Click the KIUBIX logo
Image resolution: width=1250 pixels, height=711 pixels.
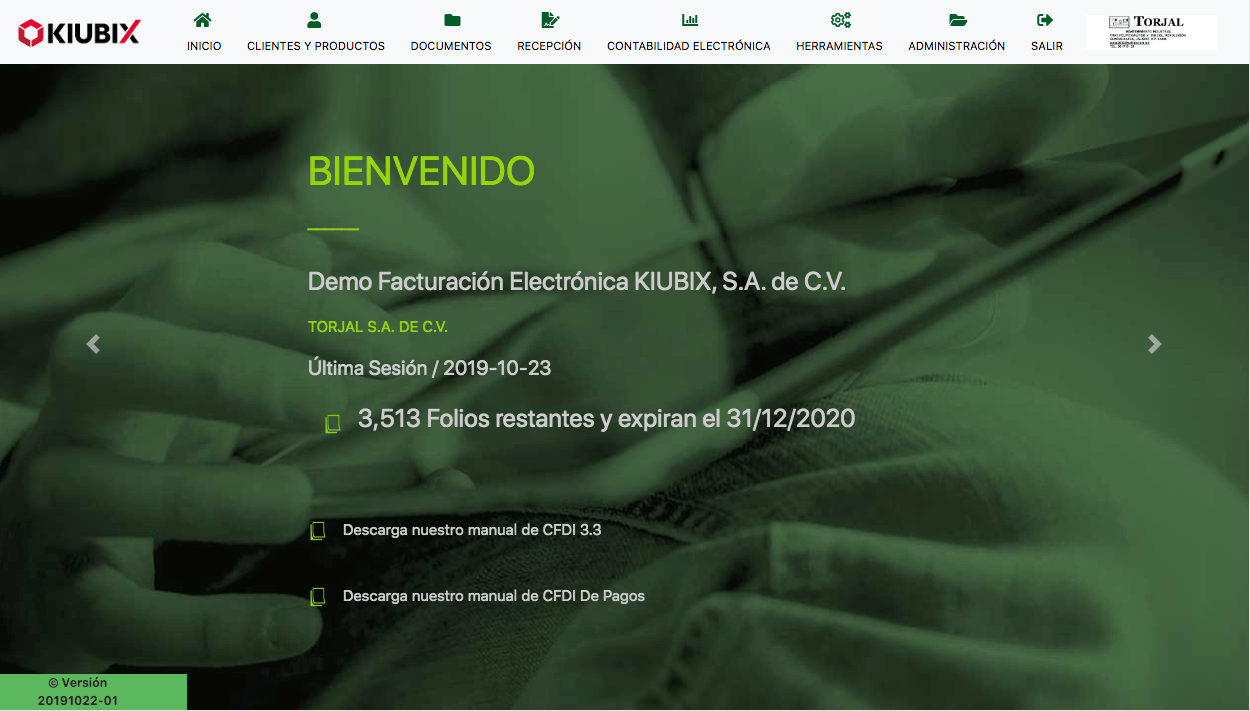click(x=79, y=32)
